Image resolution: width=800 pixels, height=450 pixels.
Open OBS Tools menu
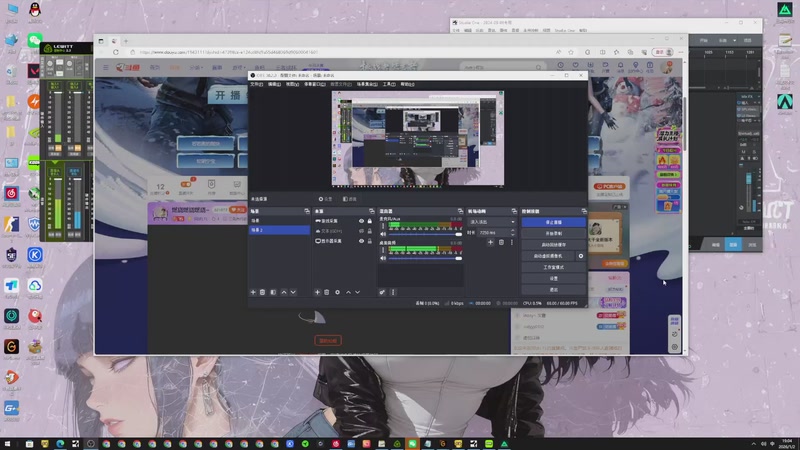point(389,84)
